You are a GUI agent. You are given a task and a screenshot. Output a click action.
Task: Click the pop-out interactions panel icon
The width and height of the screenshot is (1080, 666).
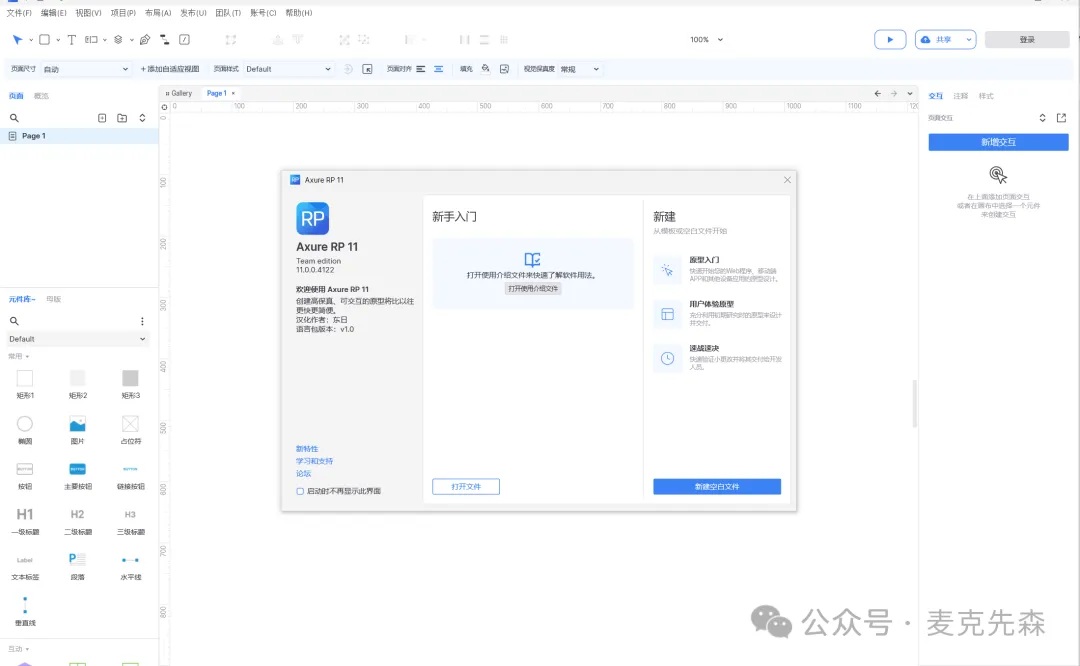(x=1061, y=118)
